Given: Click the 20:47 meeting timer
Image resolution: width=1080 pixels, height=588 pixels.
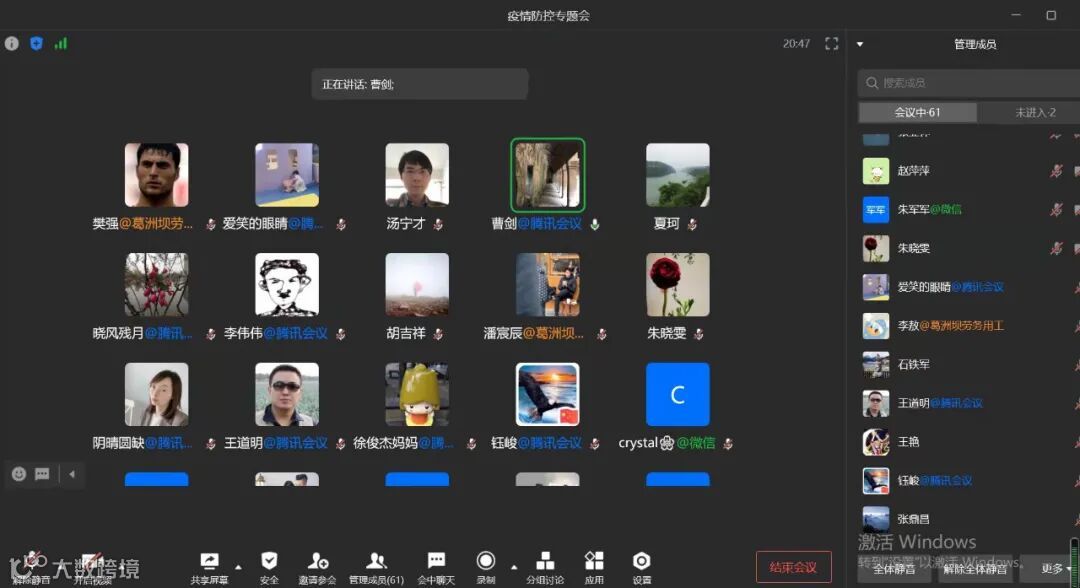Looking at the screenshot, I should pos(796,43).
